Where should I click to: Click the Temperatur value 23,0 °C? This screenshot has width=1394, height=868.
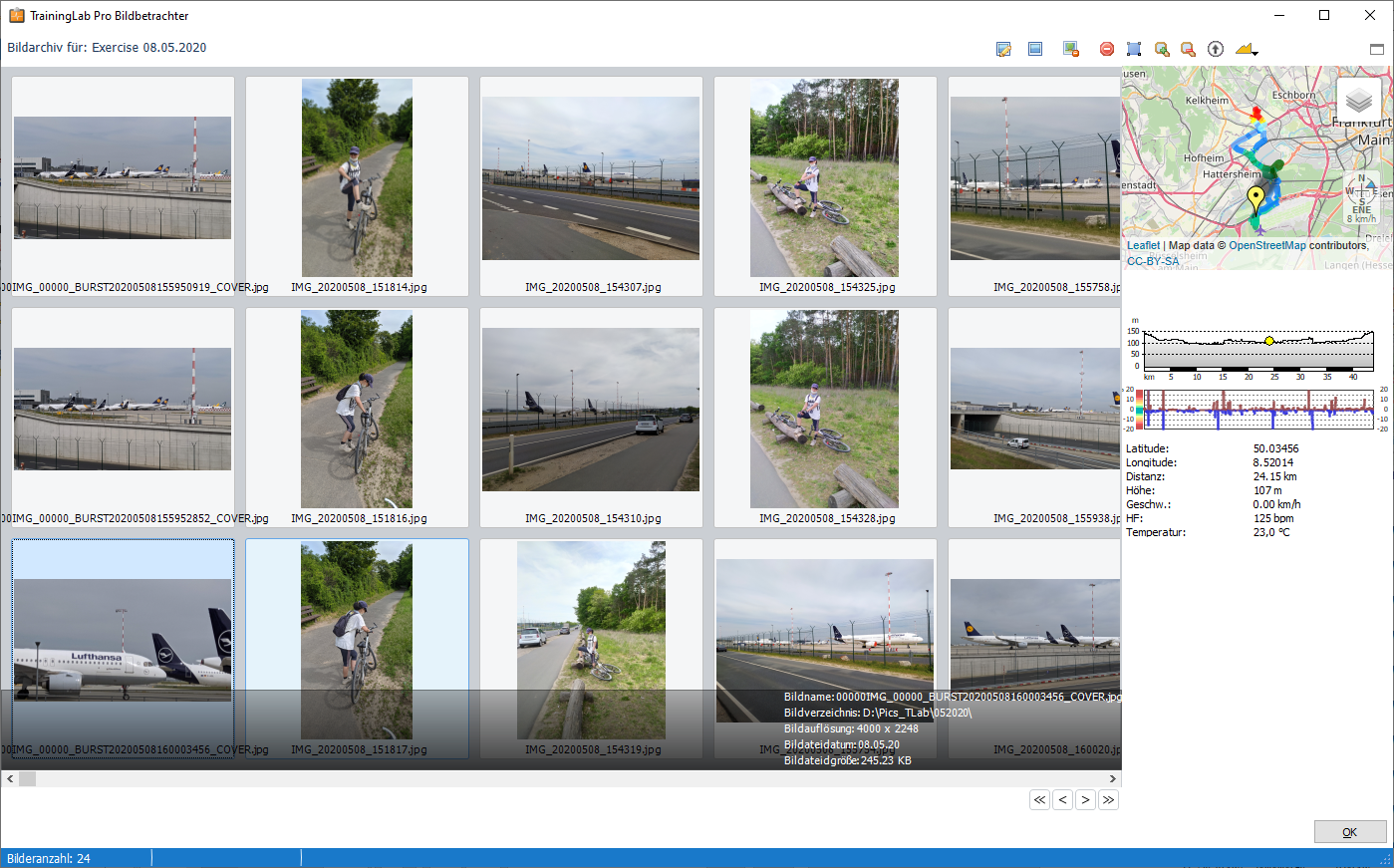coord(1271,532)
